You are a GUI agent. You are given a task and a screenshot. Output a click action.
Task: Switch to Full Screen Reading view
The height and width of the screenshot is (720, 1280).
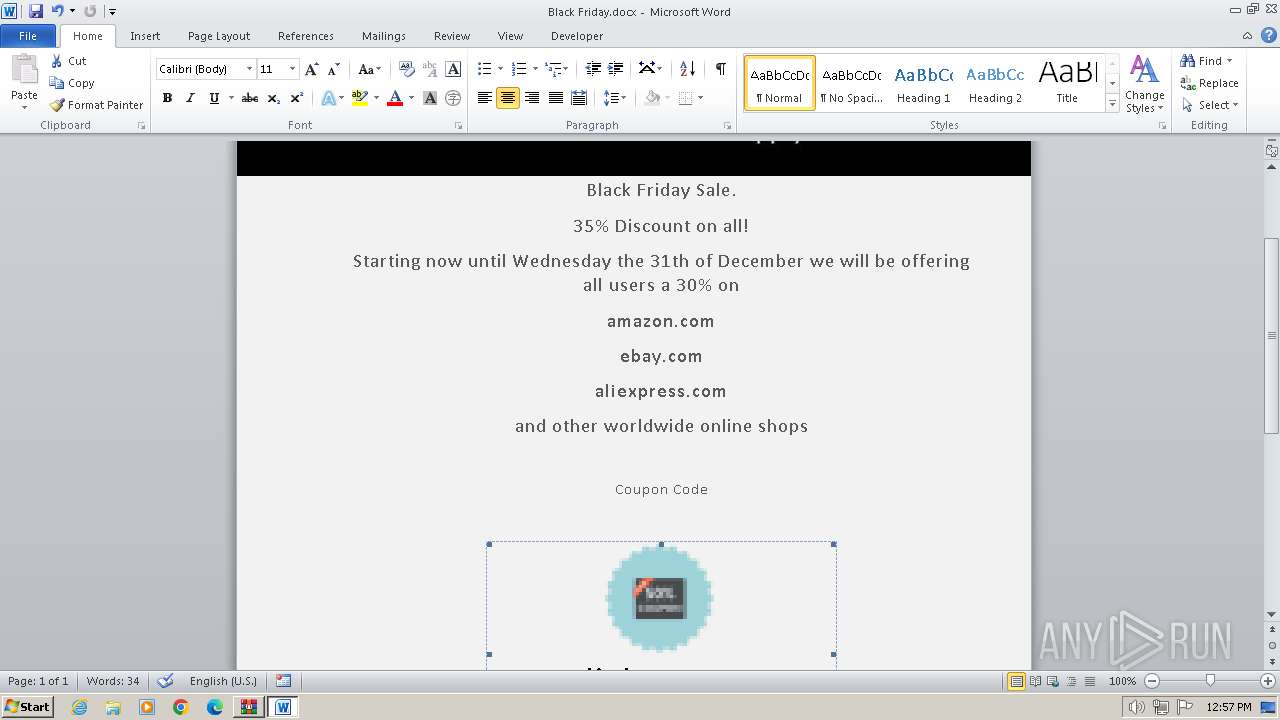[x=1035, y=681]
